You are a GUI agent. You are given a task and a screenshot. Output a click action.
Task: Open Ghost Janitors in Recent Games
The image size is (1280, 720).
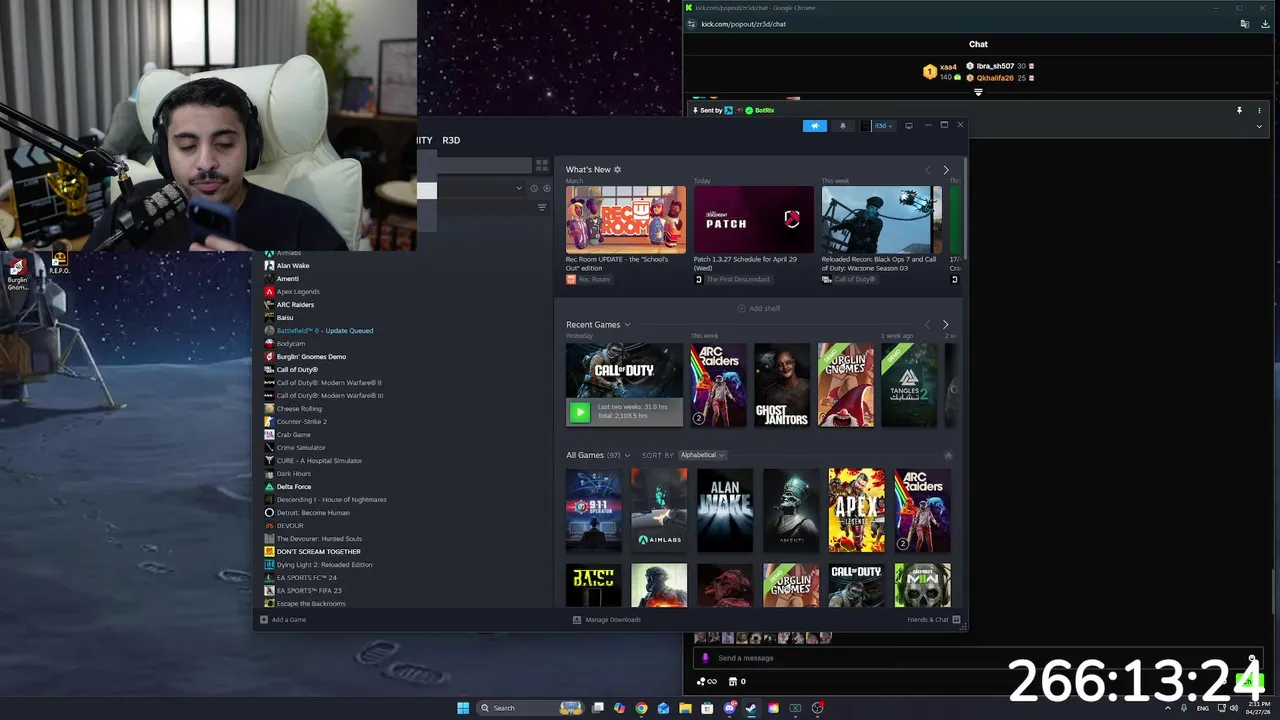pyautogui.click(x=782, y=385)
